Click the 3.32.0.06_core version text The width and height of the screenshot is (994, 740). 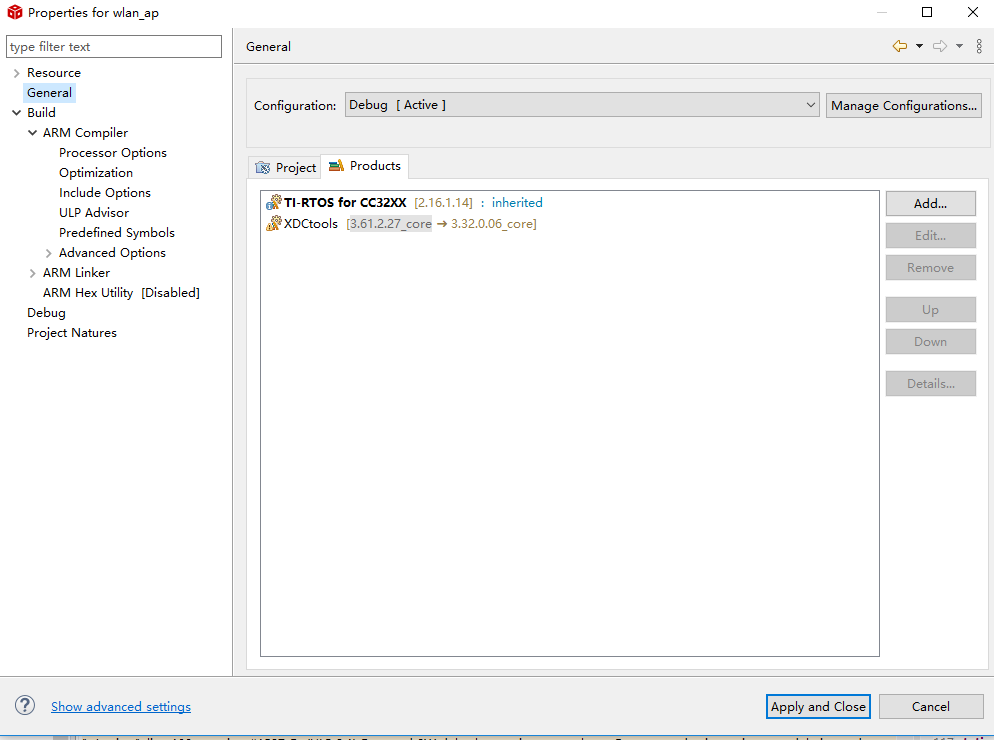click(493, 224)
